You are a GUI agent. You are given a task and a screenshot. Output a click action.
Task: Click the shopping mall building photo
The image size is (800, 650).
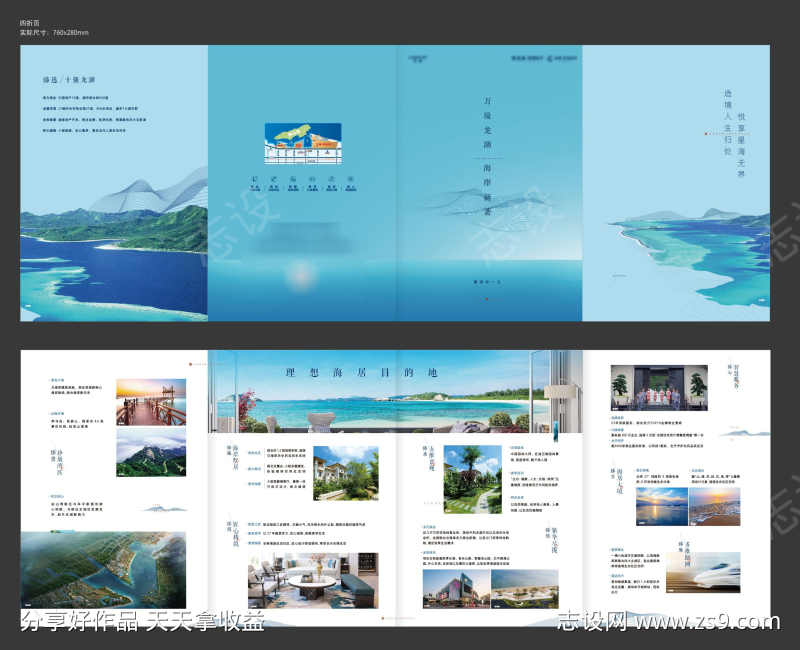(x=455, y=588)
